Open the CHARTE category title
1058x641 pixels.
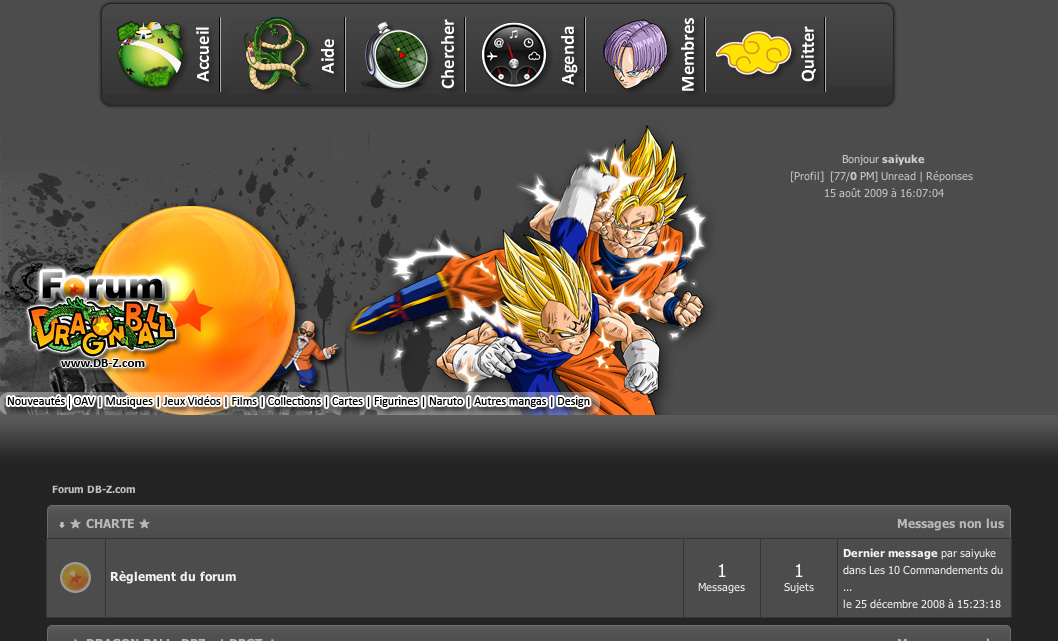click(110, 524)
